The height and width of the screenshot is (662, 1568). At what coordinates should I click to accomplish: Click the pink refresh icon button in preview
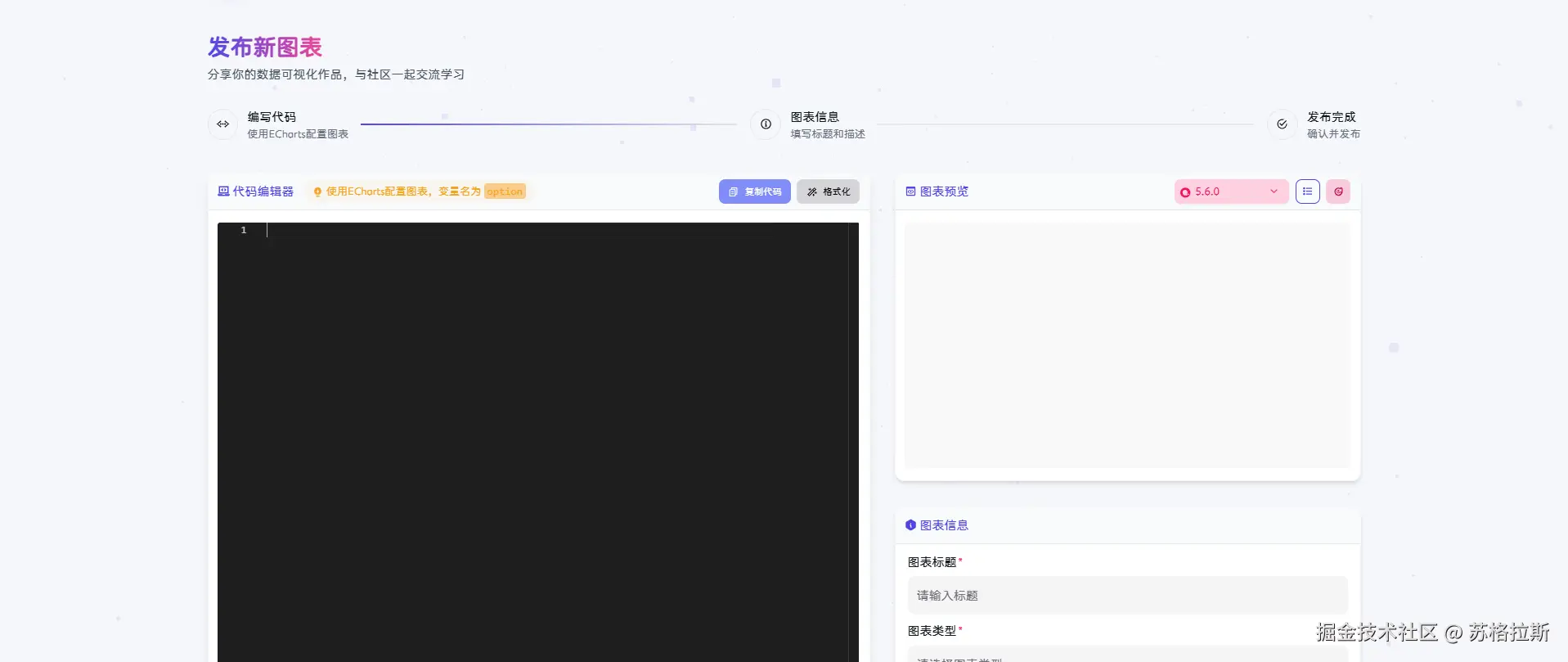(x=1338, y=191)
